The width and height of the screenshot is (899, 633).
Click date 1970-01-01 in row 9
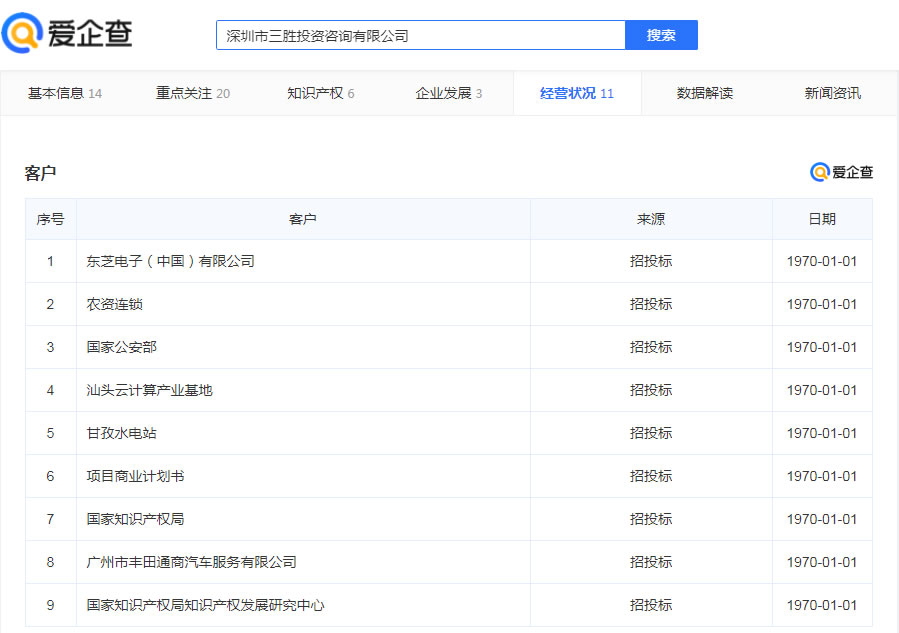(x=822, y=605)
